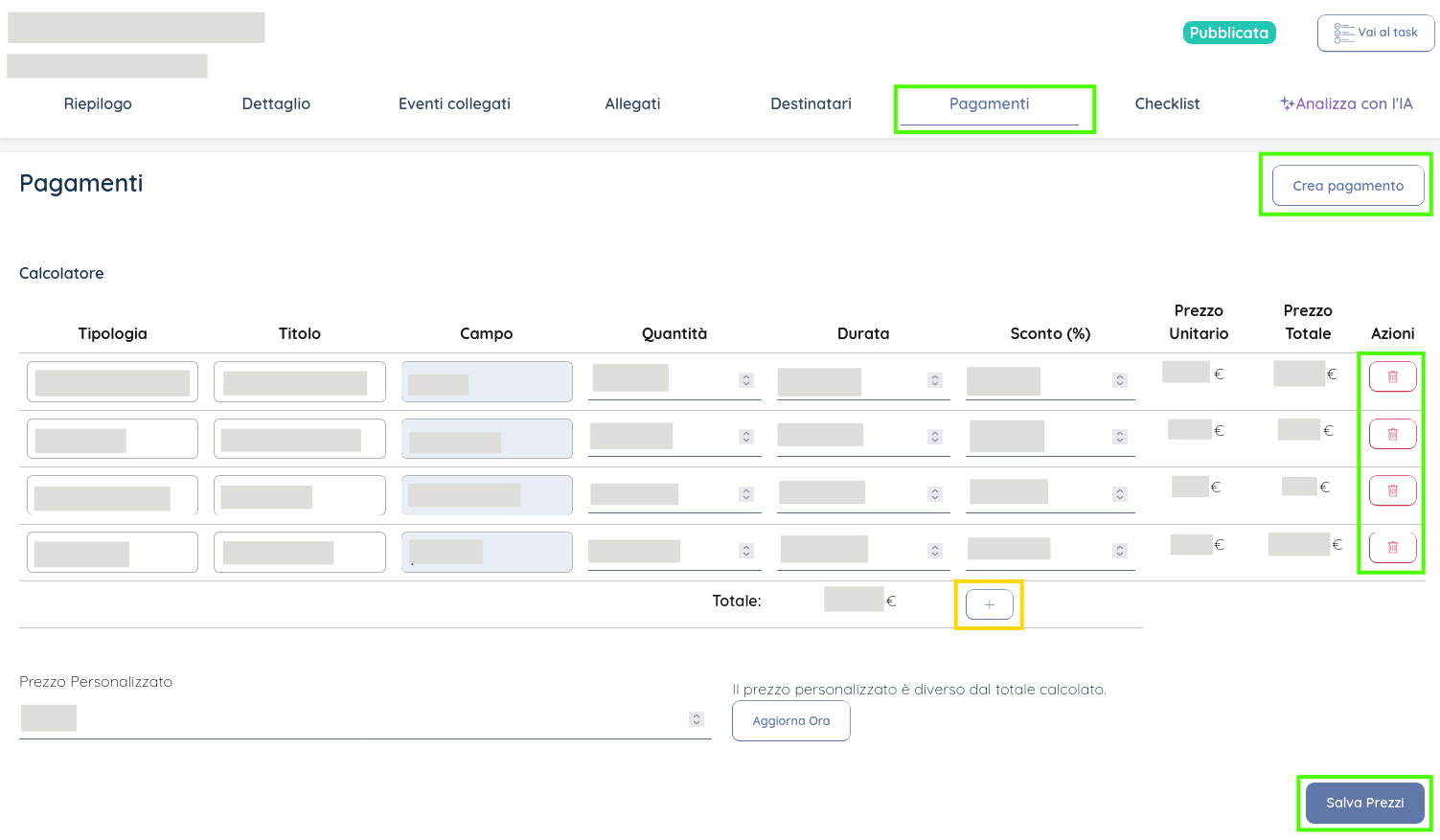Open the Allegati tab
Viewport: 1440px width, 840px height.
(632, 103)
